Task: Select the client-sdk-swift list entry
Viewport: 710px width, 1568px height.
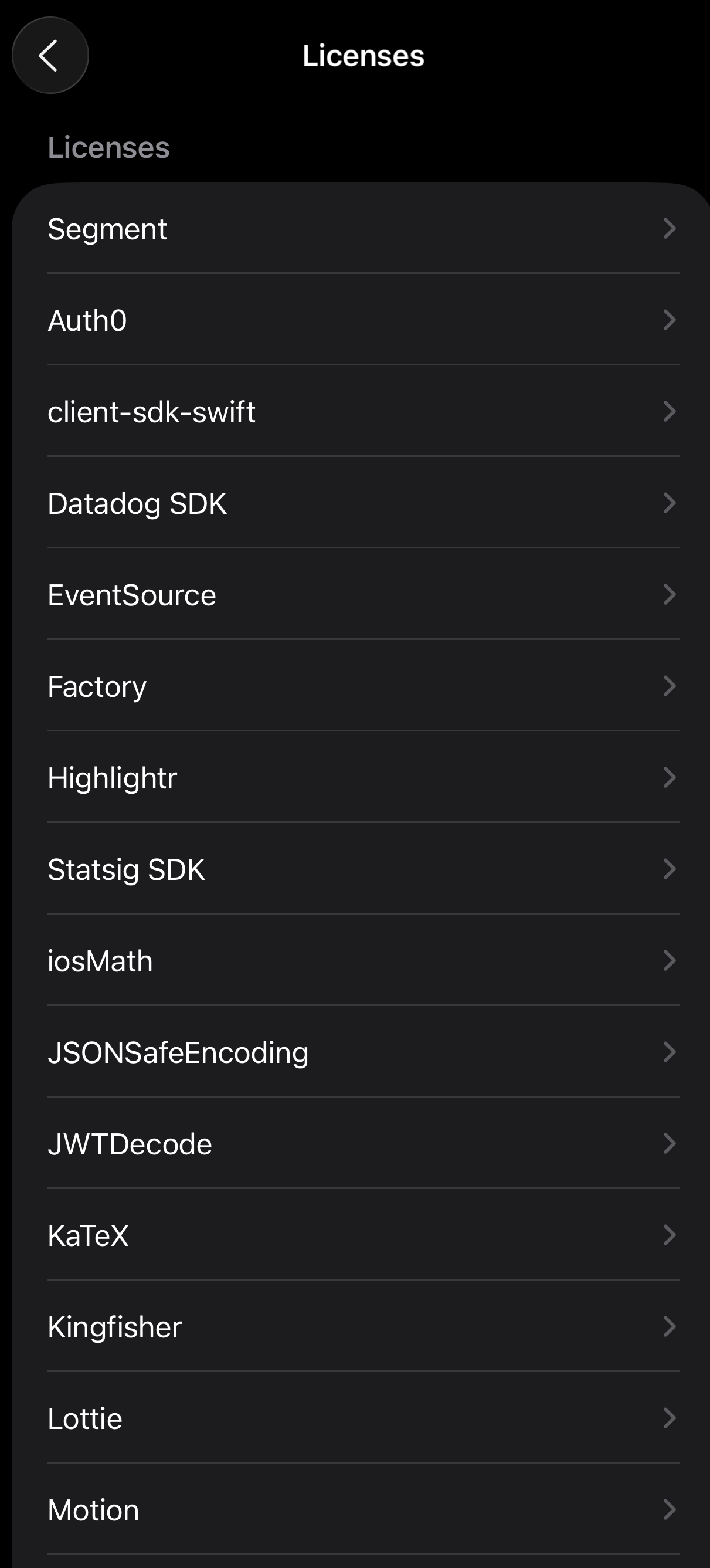Action: click(151, 411)
